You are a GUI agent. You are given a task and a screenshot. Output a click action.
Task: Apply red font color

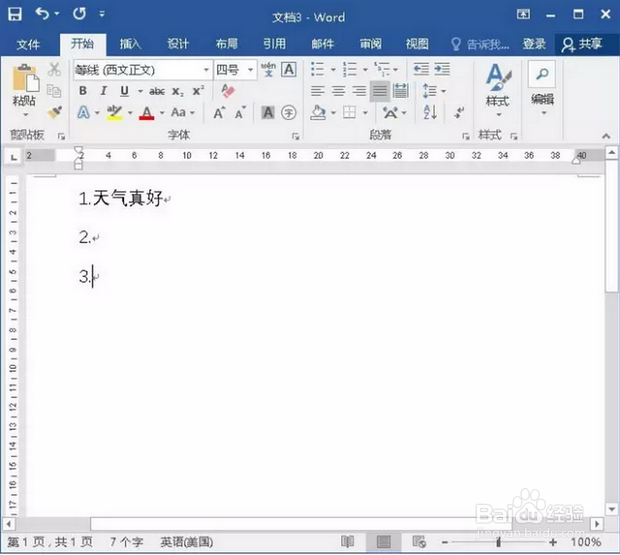pos(147,113)
